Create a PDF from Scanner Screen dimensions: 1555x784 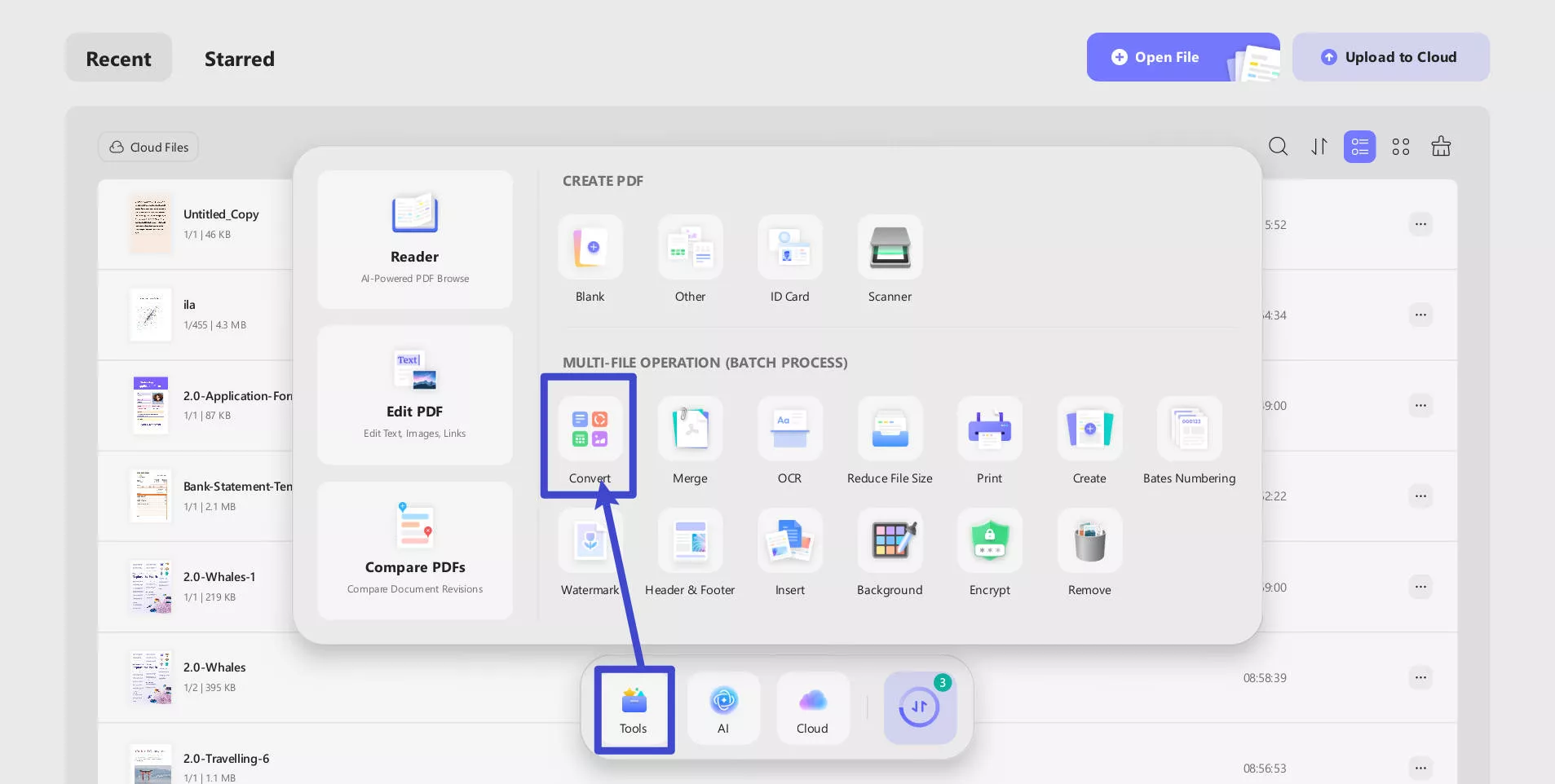click(890, 248)
